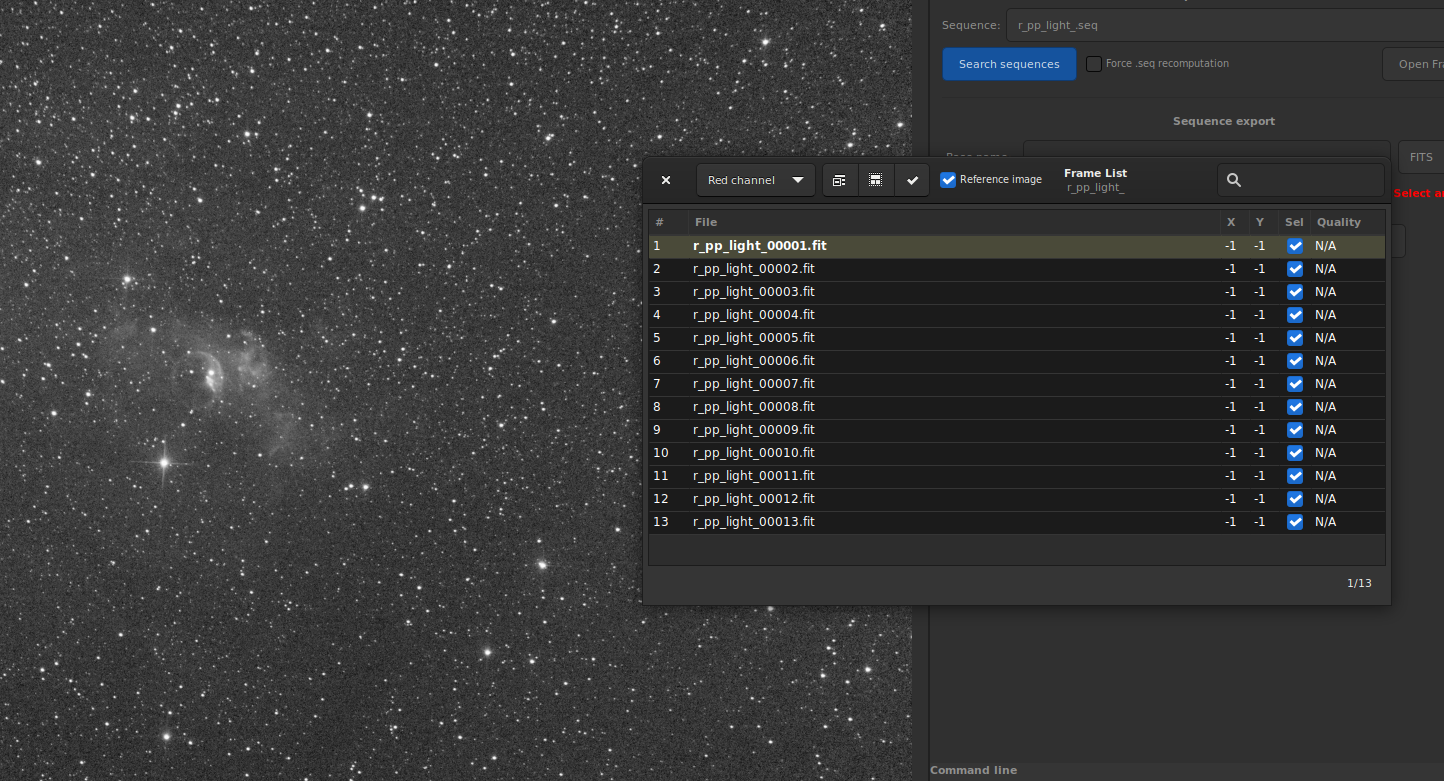The width and height of the screenshot is (1444, 781).
Task: Toggle Sel checkbox for r_pp_light_00012.fit
Action: coord(1295,499)
